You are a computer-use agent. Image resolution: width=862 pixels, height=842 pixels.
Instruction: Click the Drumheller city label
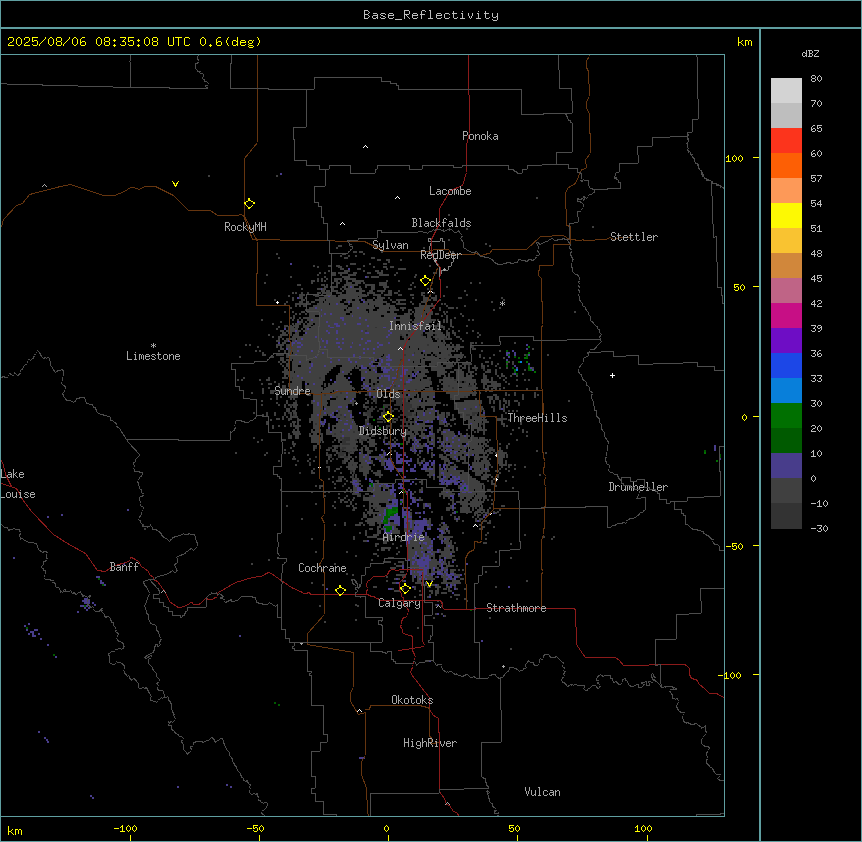pyautogui.click(x=638, y=487)
